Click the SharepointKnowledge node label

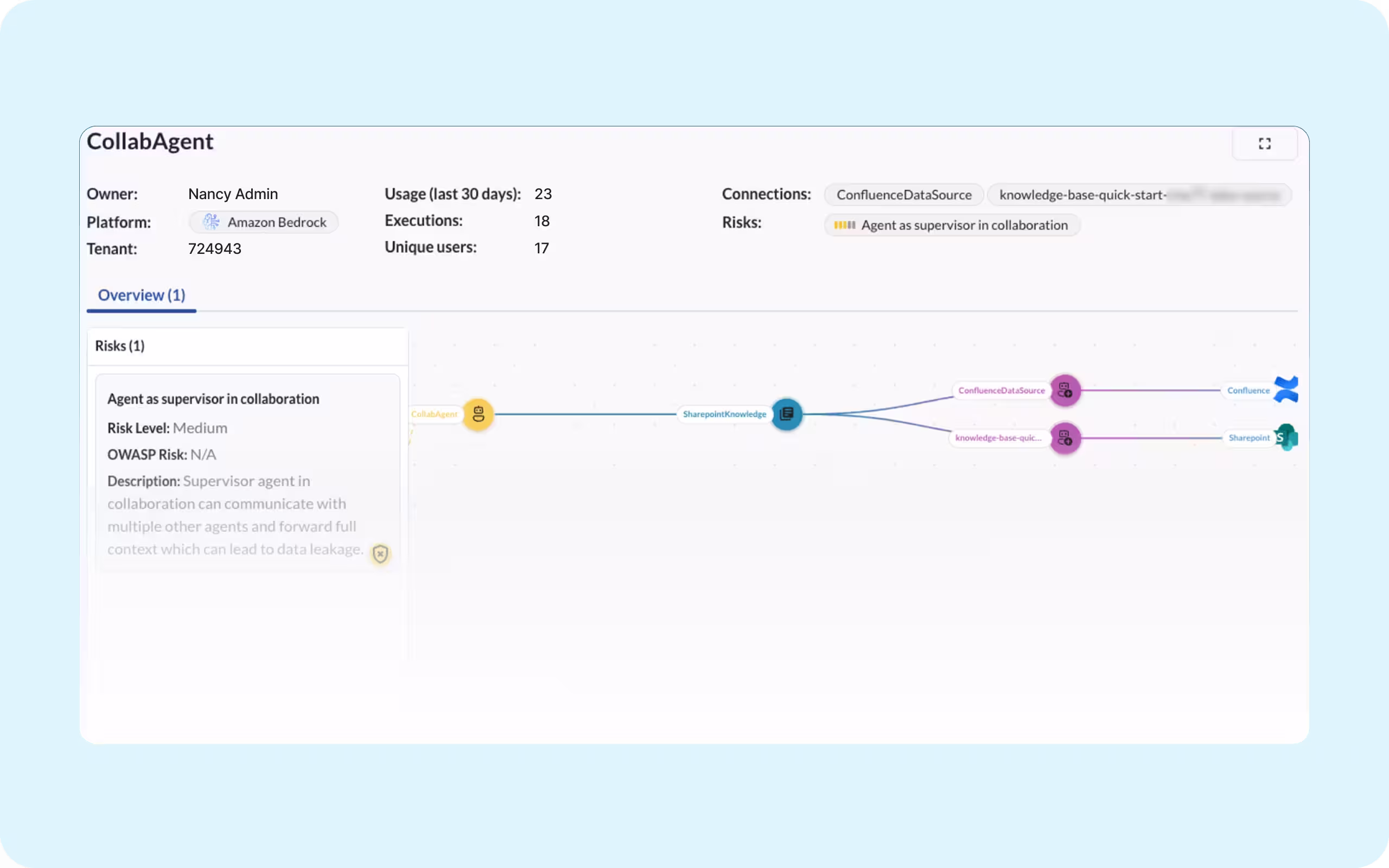[724, 414]
